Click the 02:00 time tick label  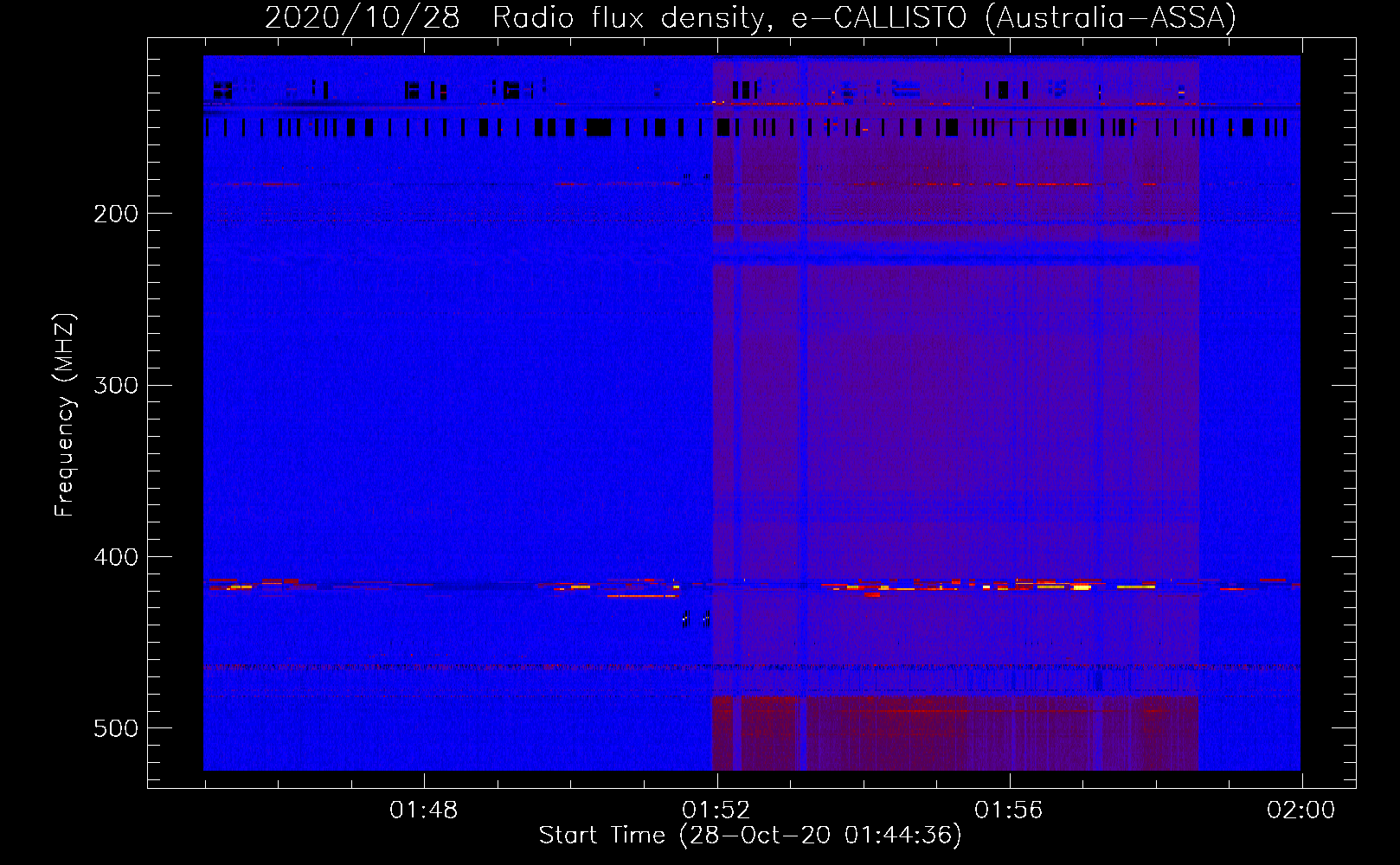(x=1300, y=811)
